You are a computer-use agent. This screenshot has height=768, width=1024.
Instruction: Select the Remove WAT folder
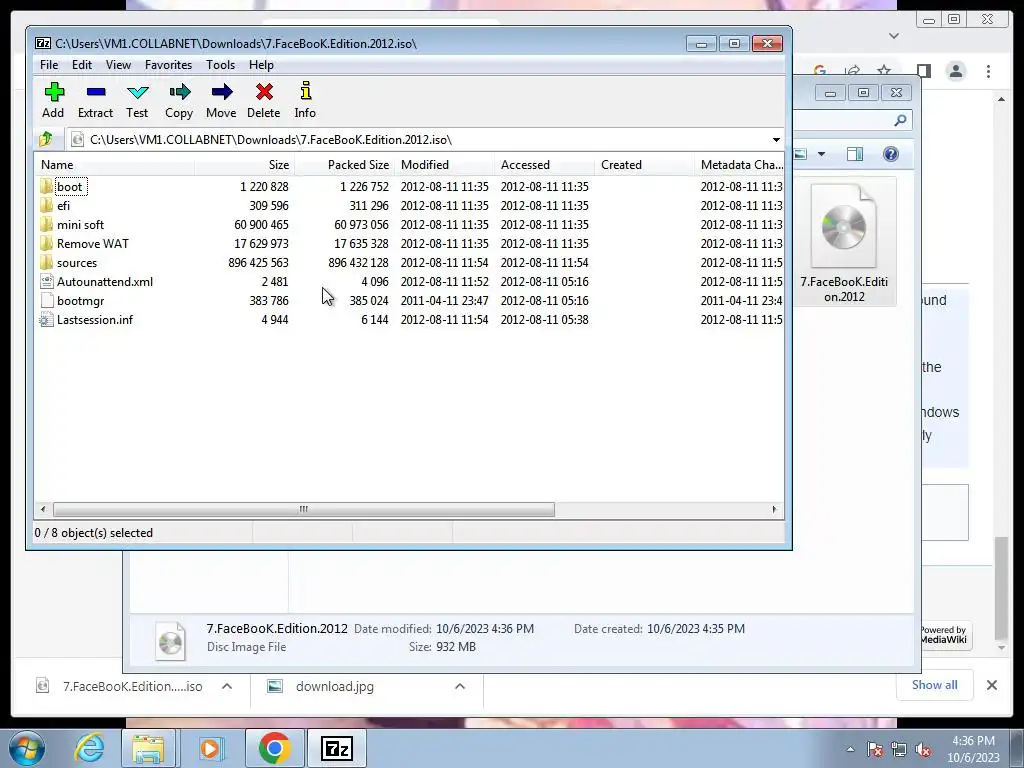point(93,244)
